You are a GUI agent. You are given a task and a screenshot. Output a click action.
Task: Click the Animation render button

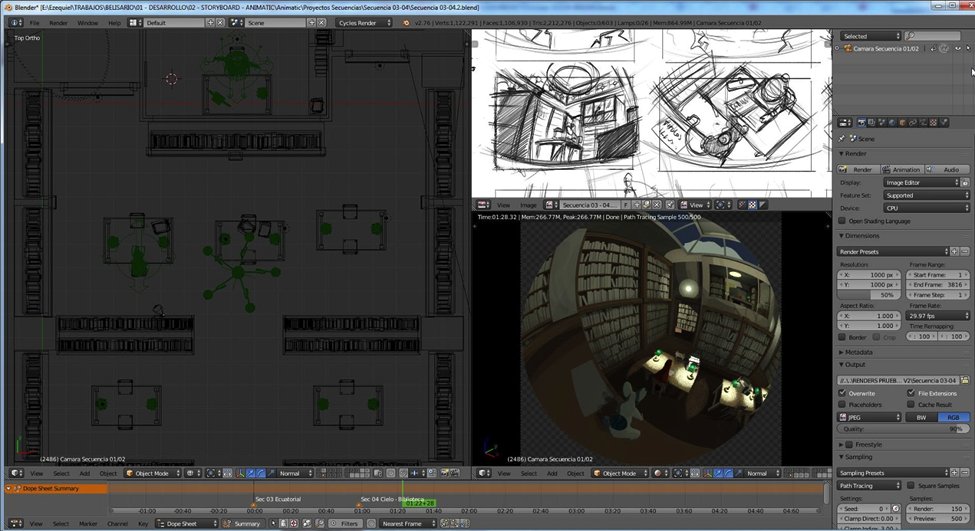coord(901,170)
